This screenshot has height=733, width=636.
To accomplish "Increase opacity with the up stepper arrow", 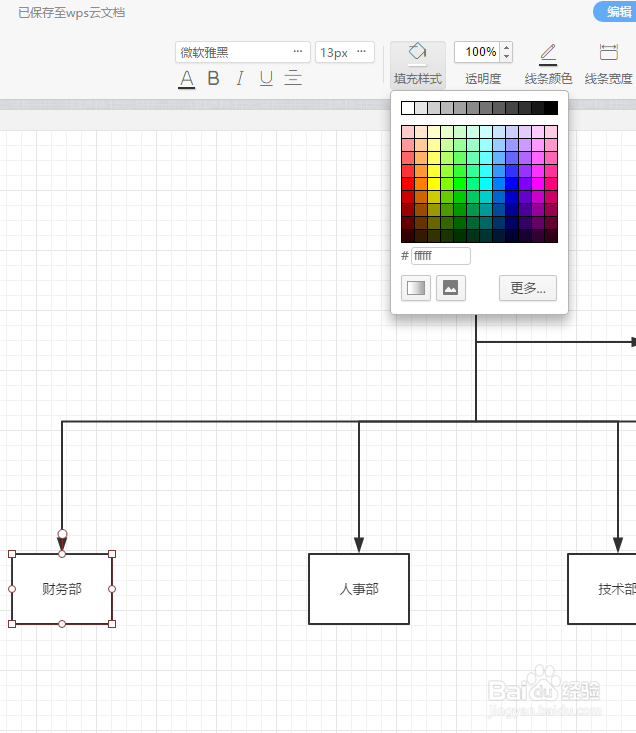I will click(x=507, y=47).
